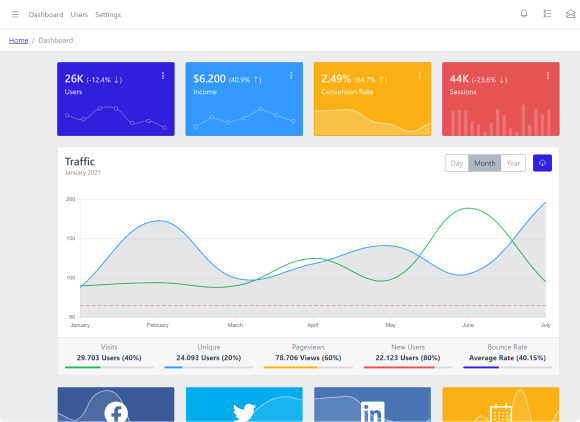The width and height of the screenshot is (580, 422).
Task: Click the 26K Users stat card
Action: 116,99
